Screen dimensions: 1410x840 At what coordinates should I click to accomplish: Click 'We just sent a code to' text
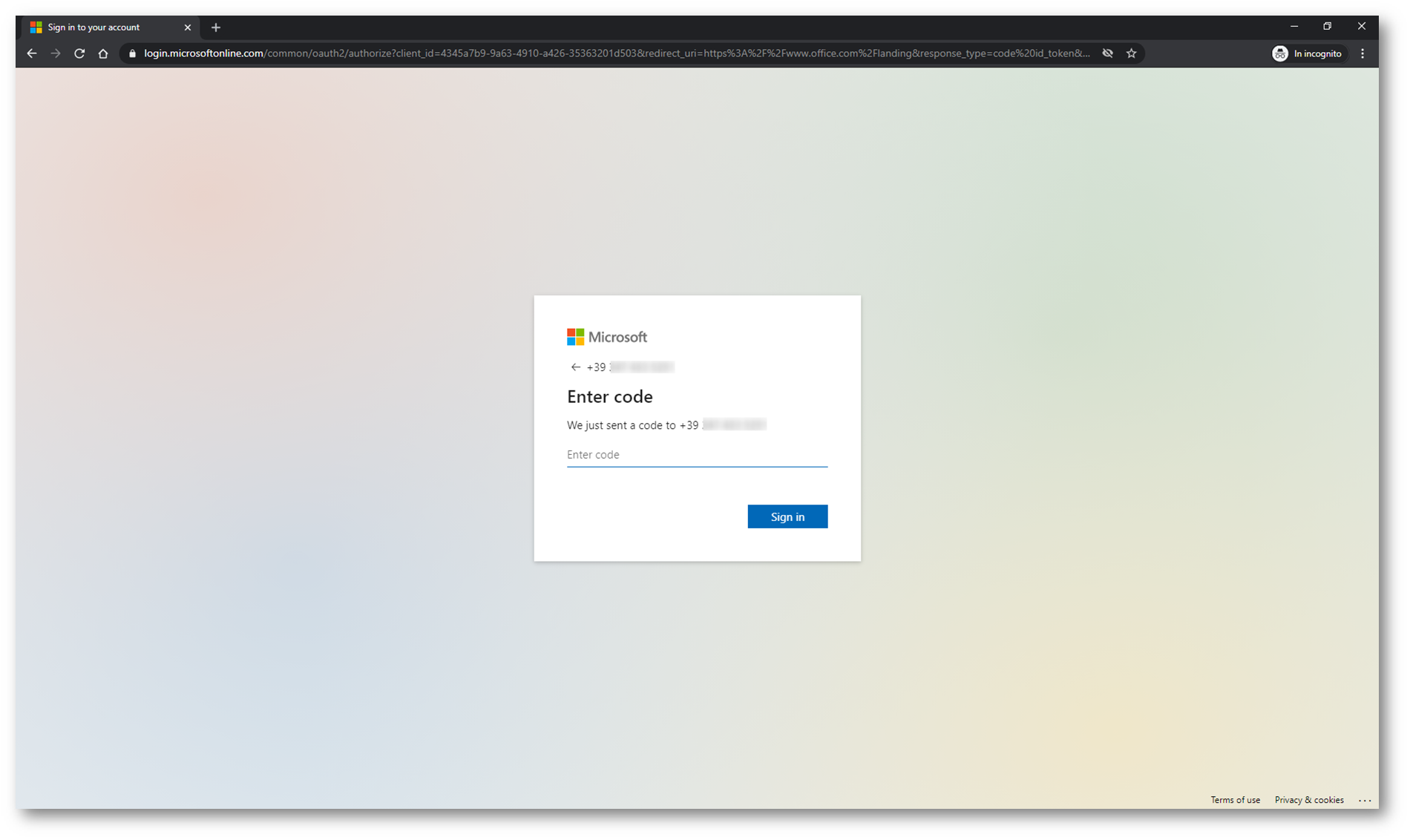[621, 425]
